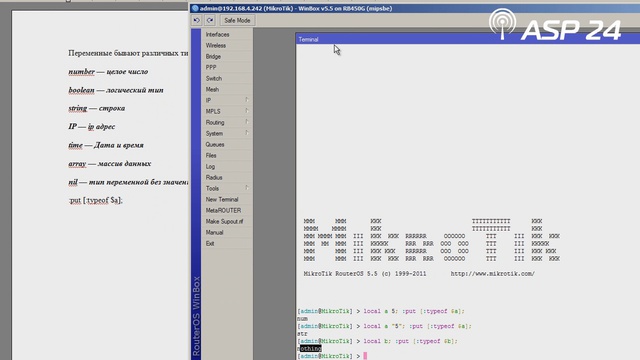Image resolution: width=640 pixels, height=360 pixels.
Task: Click ':put [:typeof $a];' line in document
Action: [96, 200]
